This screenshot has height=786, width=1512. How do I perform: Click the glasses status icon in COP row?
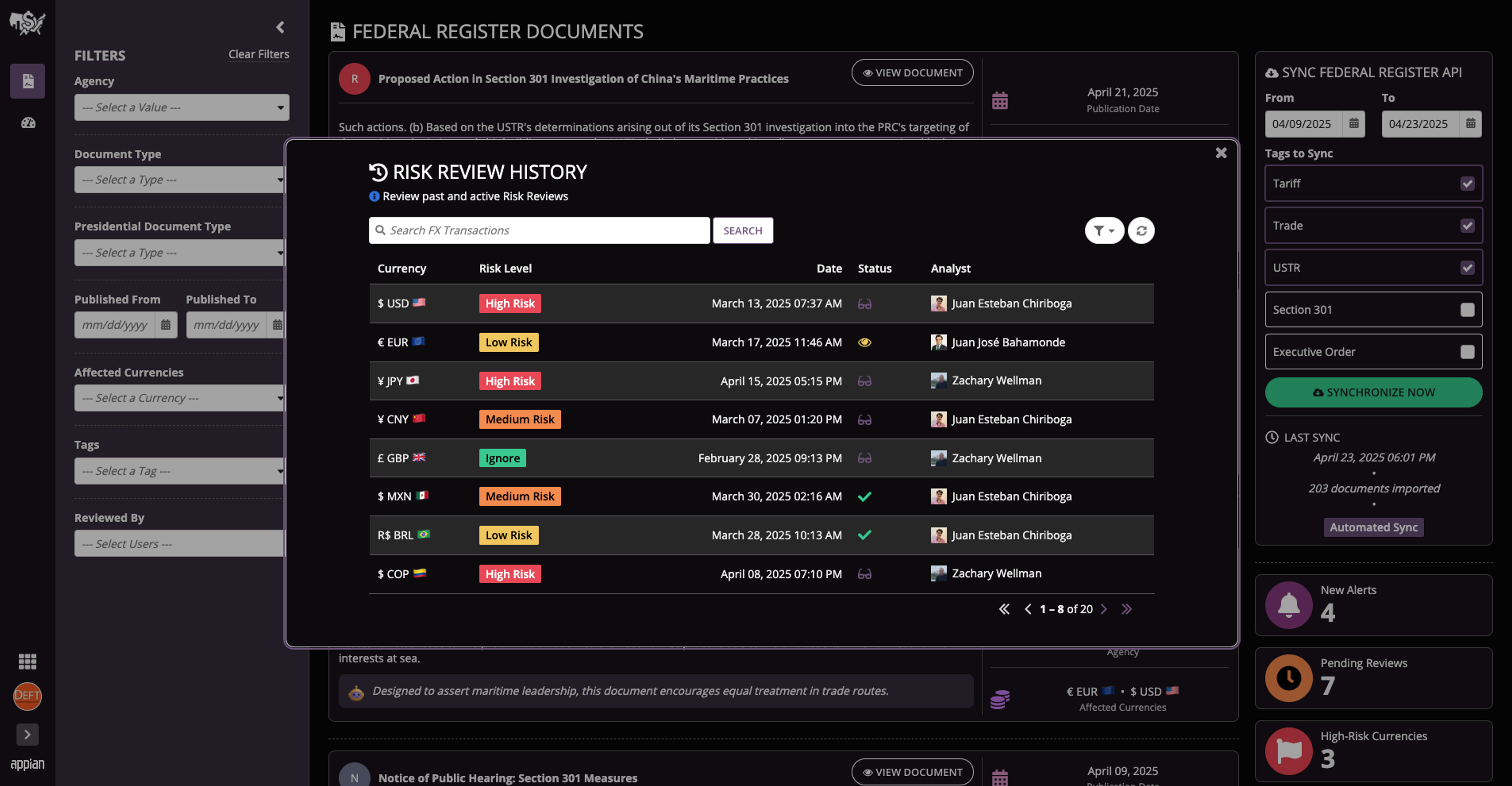(864, 573)
